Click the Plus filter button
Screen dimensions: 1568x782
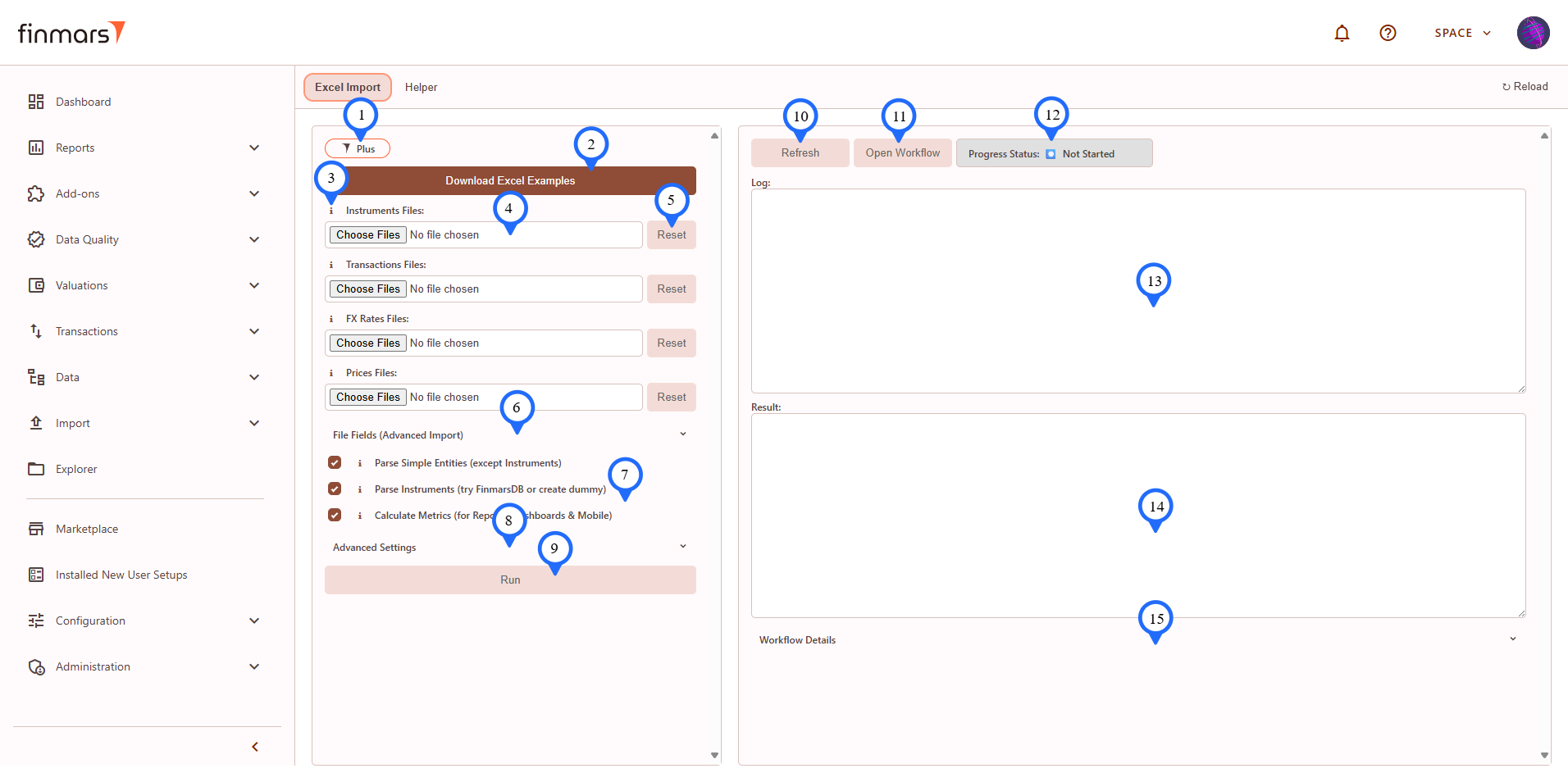358,148
